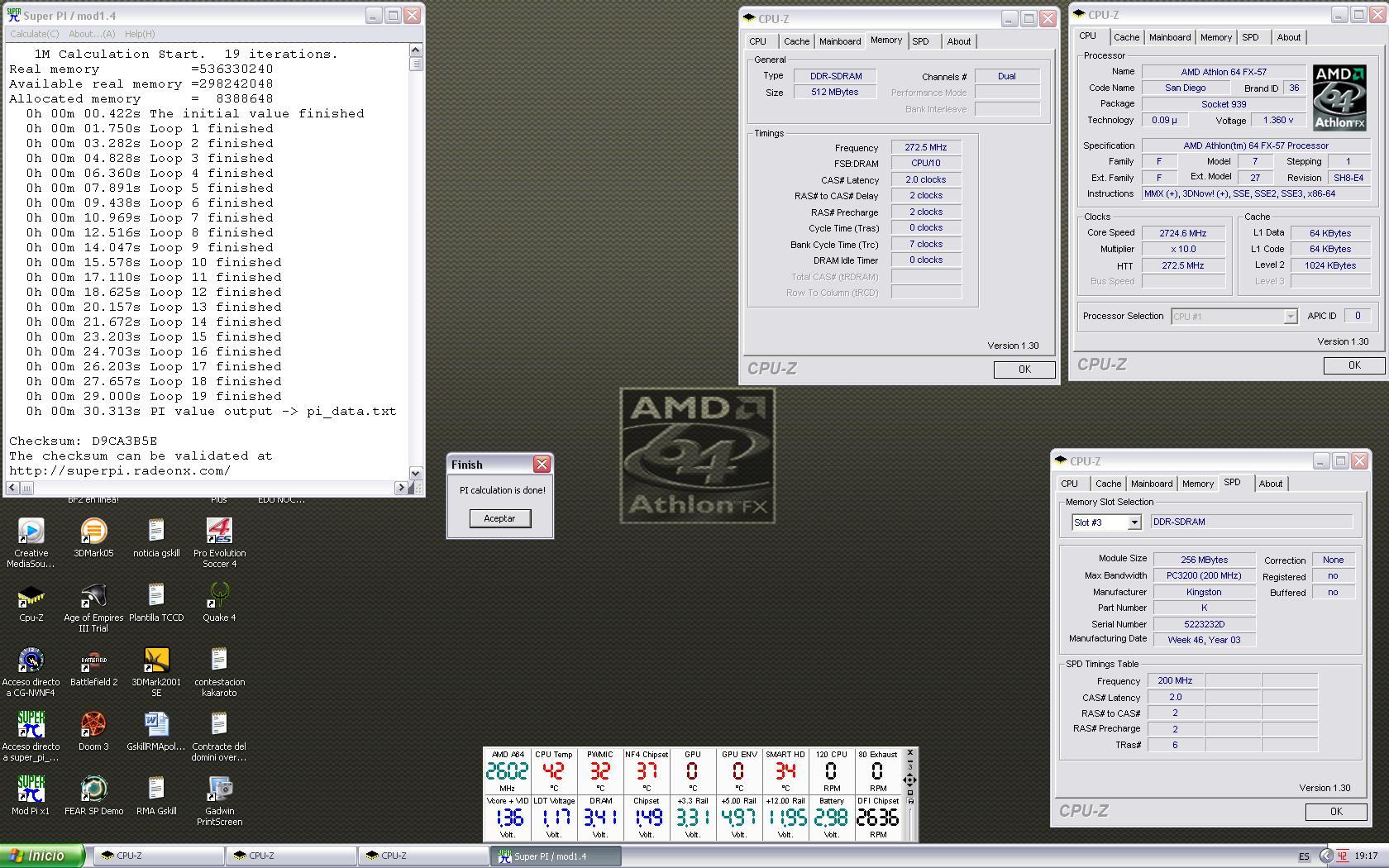The height and width of the screenshot is (868, 1389).
Task: Select the Mod Pi x1 desktop icon
Action: (x=31, y=795)
